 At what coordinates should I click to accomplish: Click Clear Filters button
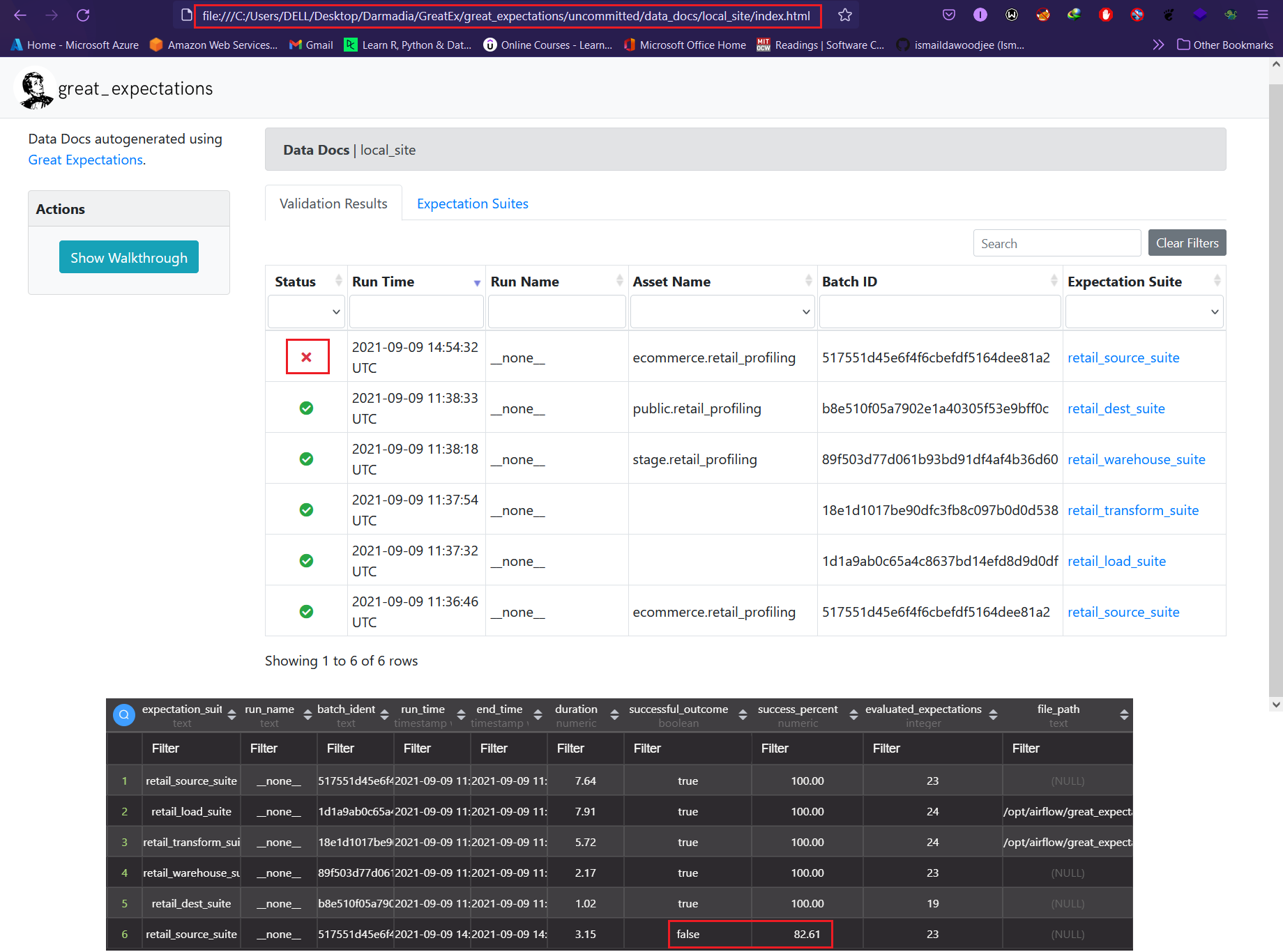coord(1187,243)
